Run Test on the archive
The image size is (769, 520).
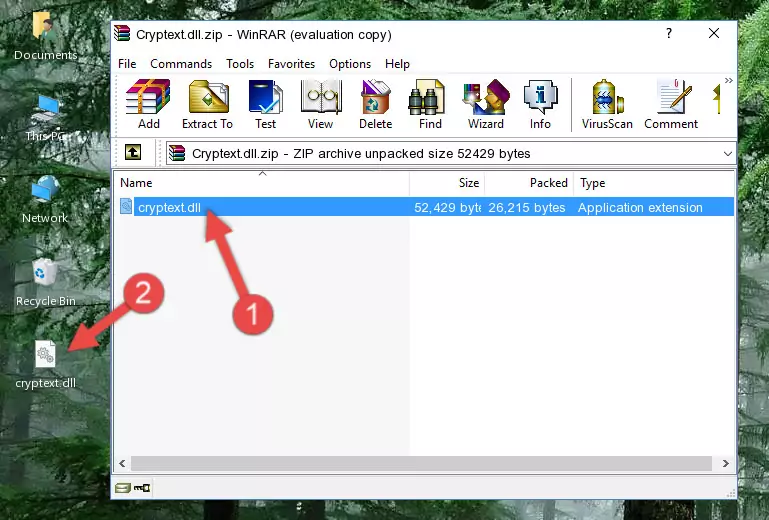point(265,104)
